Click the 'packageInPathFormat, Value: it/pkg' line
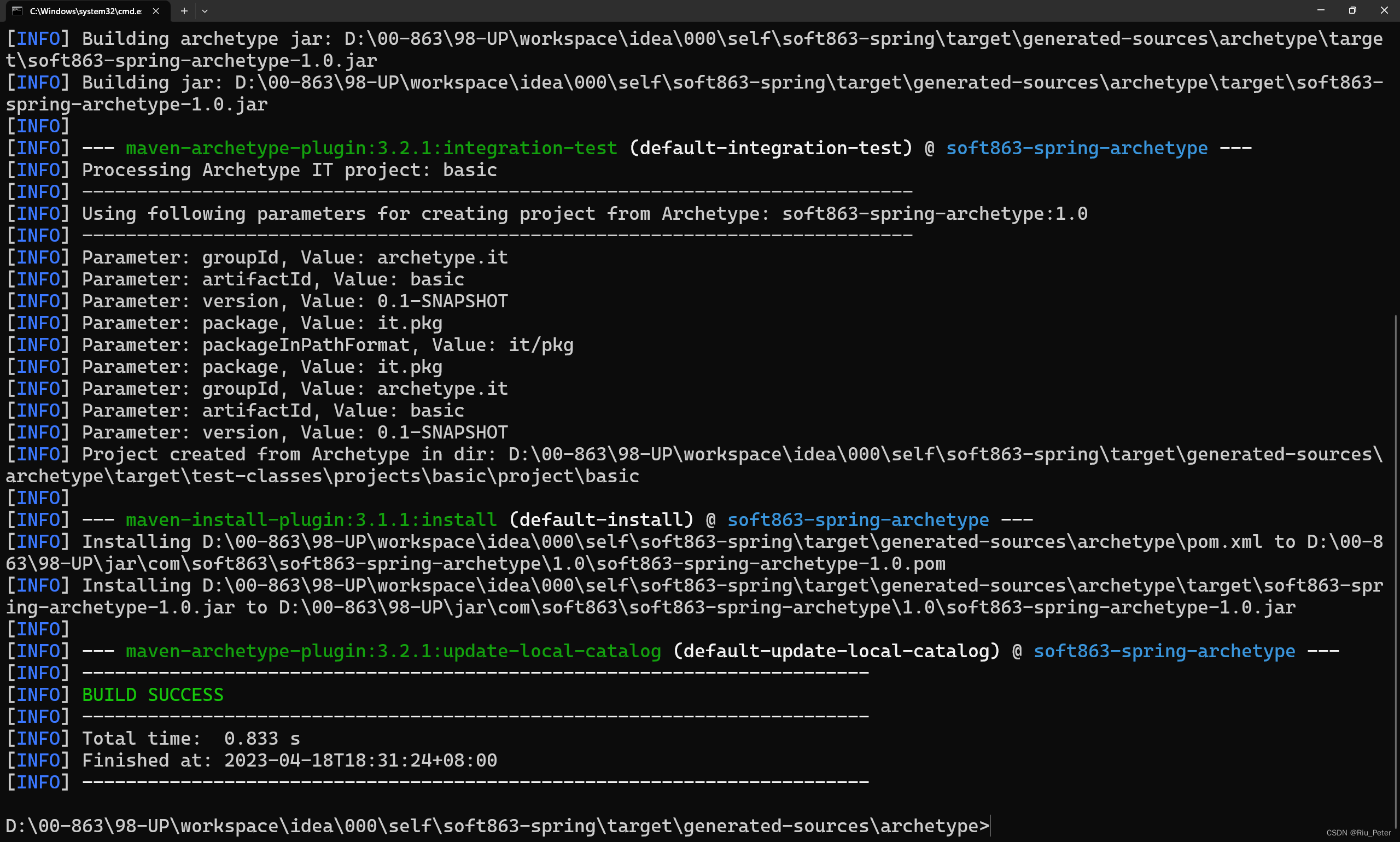1400x842 pixels. click(x=290, y=345)
